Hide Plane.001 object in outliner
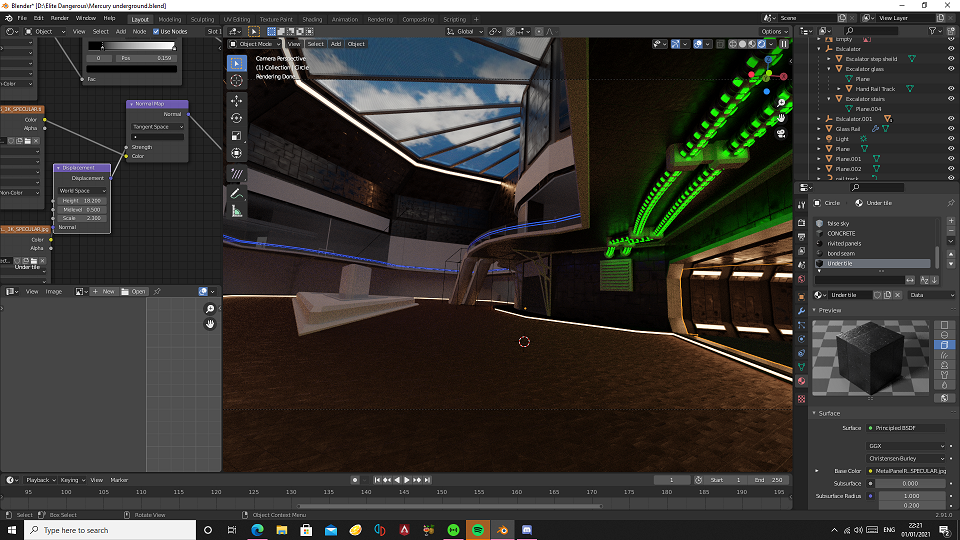Screen dimensions: 960x540 click(x=951, y=159)
